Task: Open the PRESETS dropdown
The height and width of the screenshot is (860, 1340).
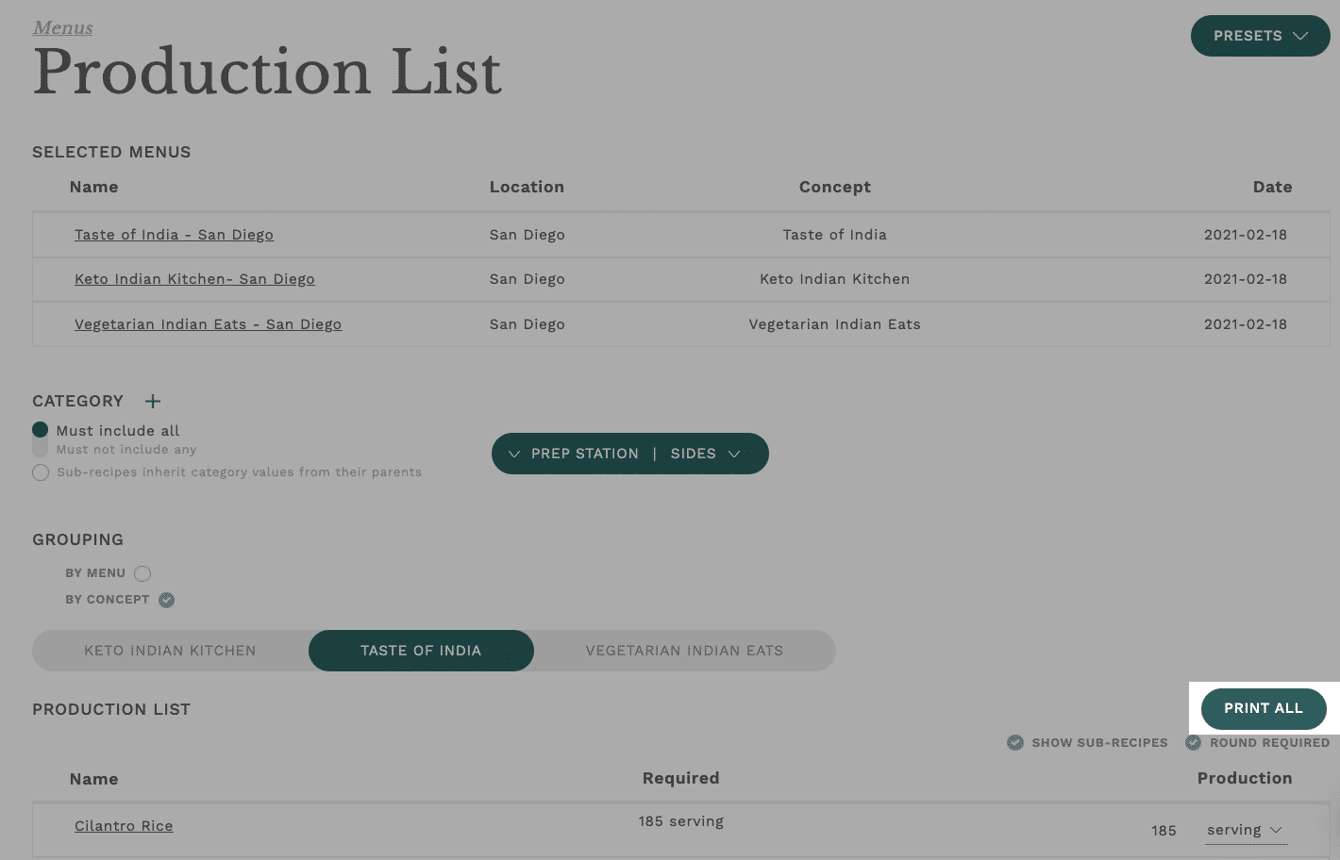Action: (x=1259, y=36)
